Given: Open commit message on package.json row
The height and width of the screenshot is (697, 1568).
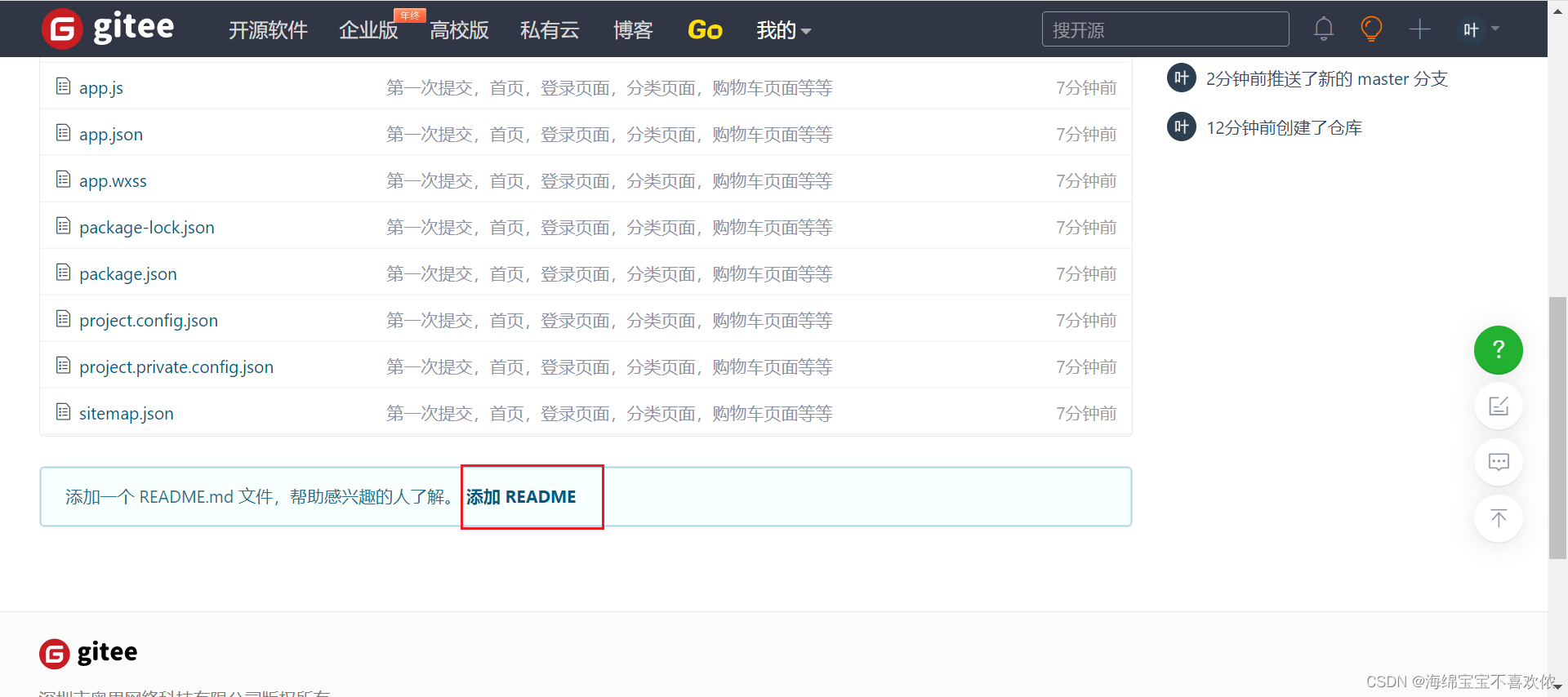Looking at the screenshot, I should (x=609, y=274).
